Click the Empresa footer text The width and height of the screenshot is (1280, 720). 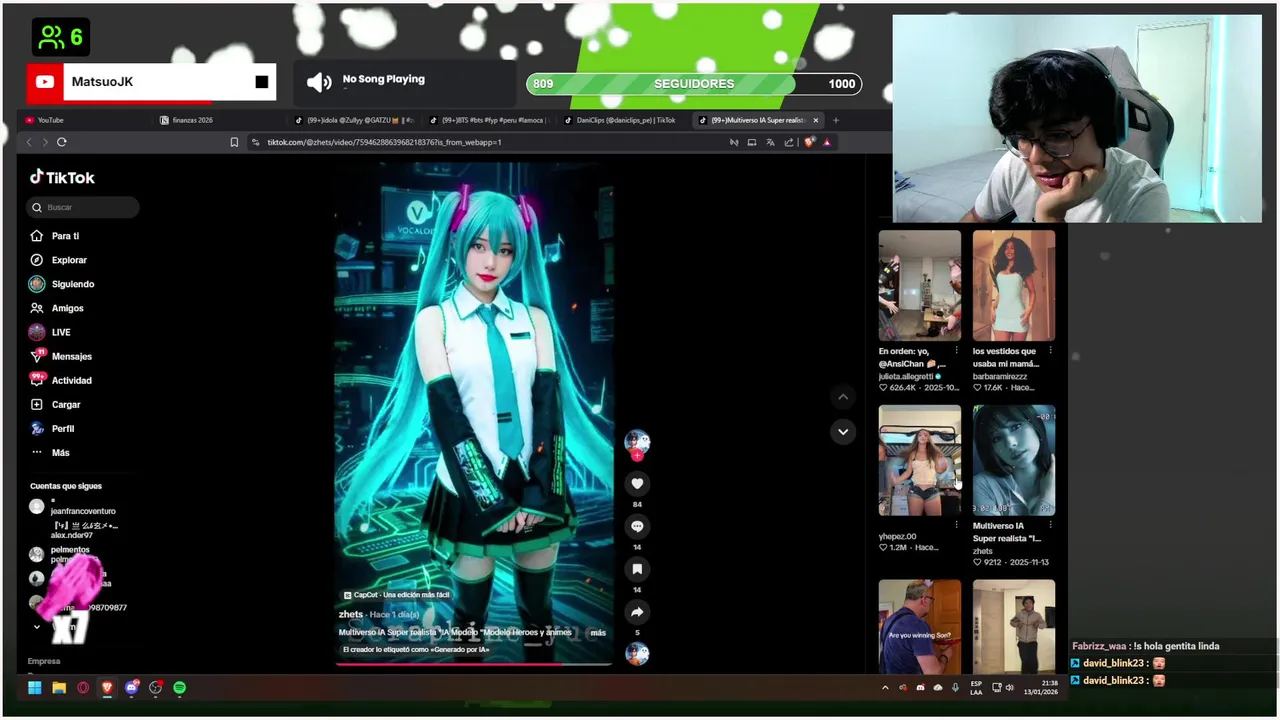(44, 661)
